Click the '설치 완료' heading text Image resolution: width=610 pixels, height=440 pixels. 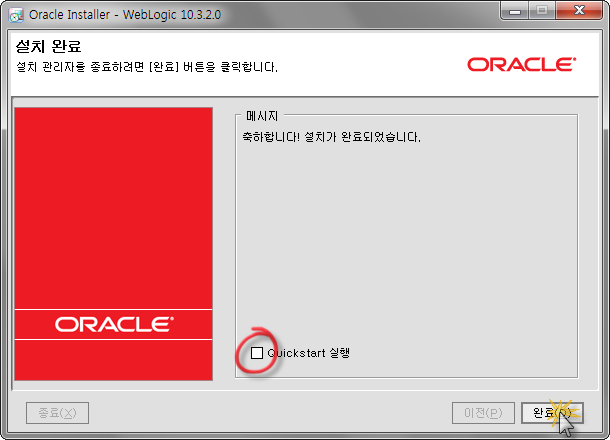pyautogui.click(x=48, y=46)
